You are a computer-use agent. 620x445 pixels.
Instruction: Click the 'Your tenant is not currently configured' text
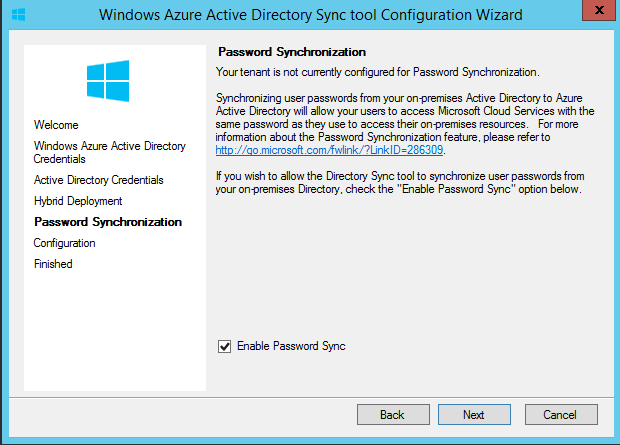(x=377, y=72)
